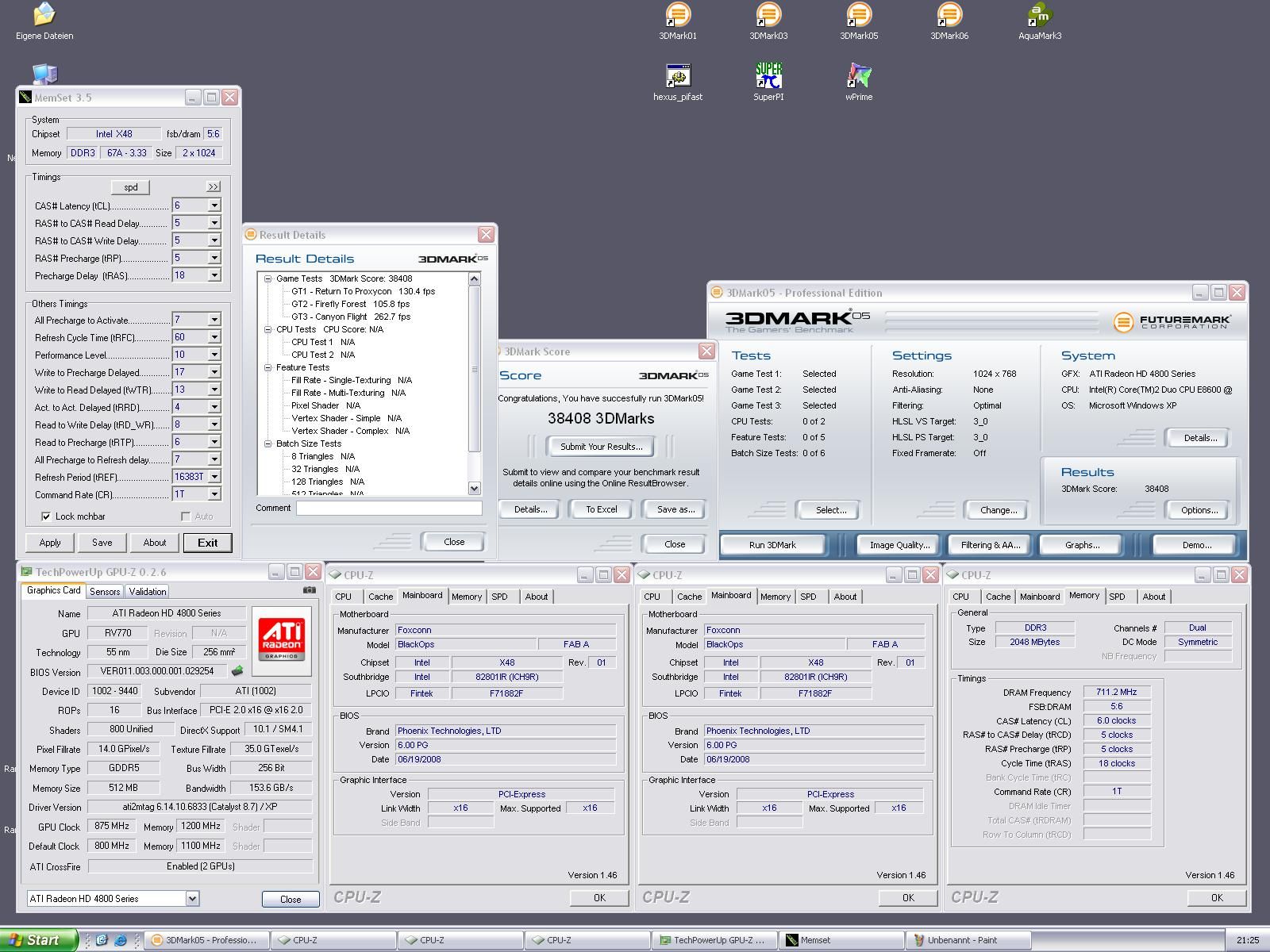Click Apply in MemSet

point(50,543)
